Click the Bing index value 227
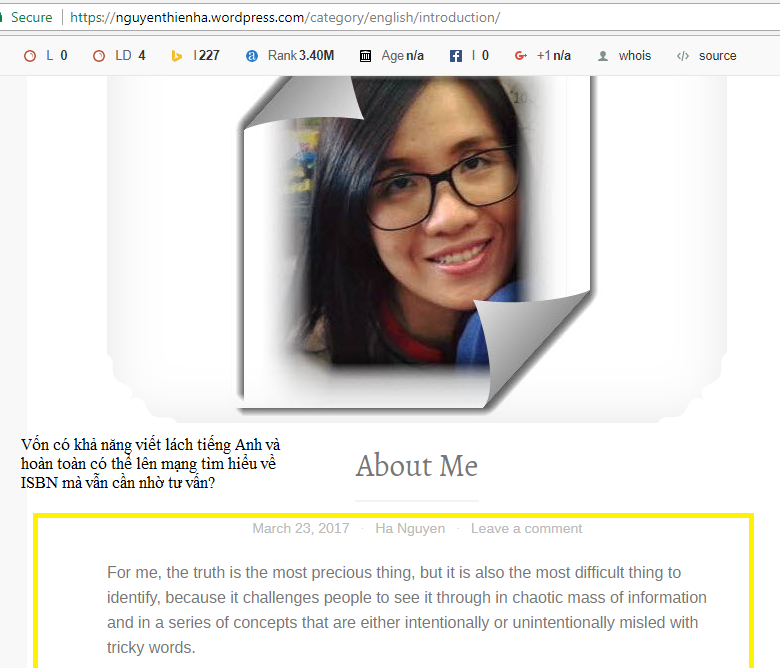 pos(209,56)
